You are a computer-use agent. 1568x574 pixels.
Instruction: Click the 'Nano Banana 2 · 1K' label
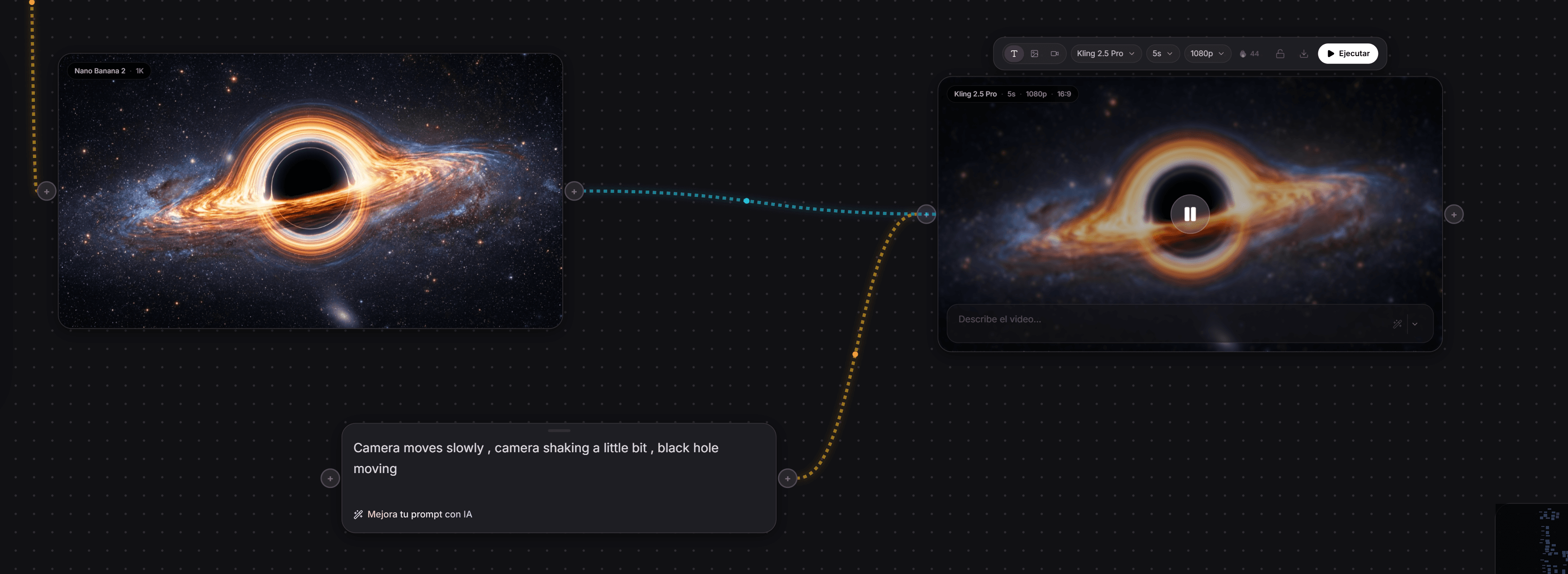[x=108, y=71]
